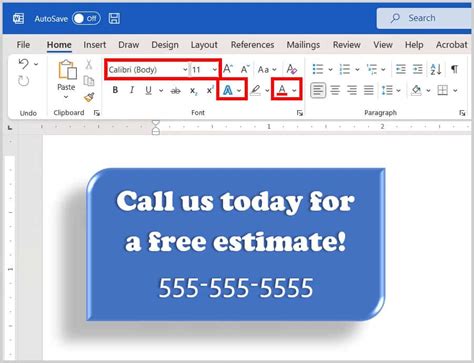
Task: Open the Review tab
Action: pyautogui.click(x=346, y=45)
